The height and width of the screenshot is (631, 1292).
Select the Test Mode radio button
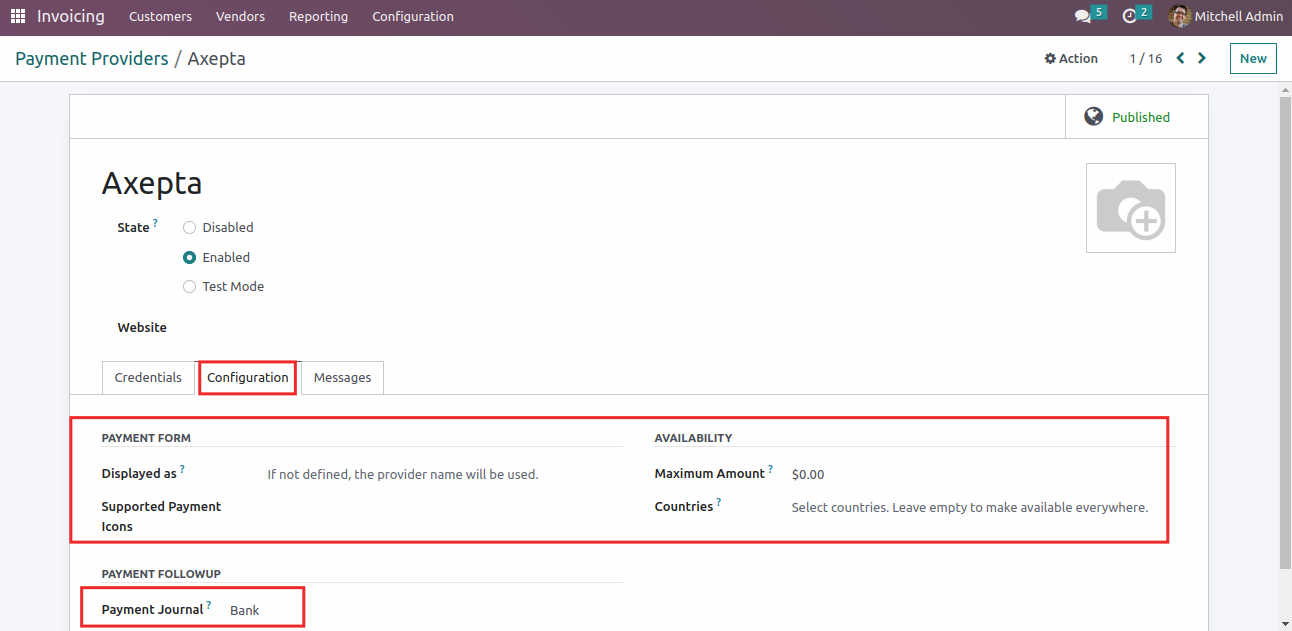click(189, 286)
